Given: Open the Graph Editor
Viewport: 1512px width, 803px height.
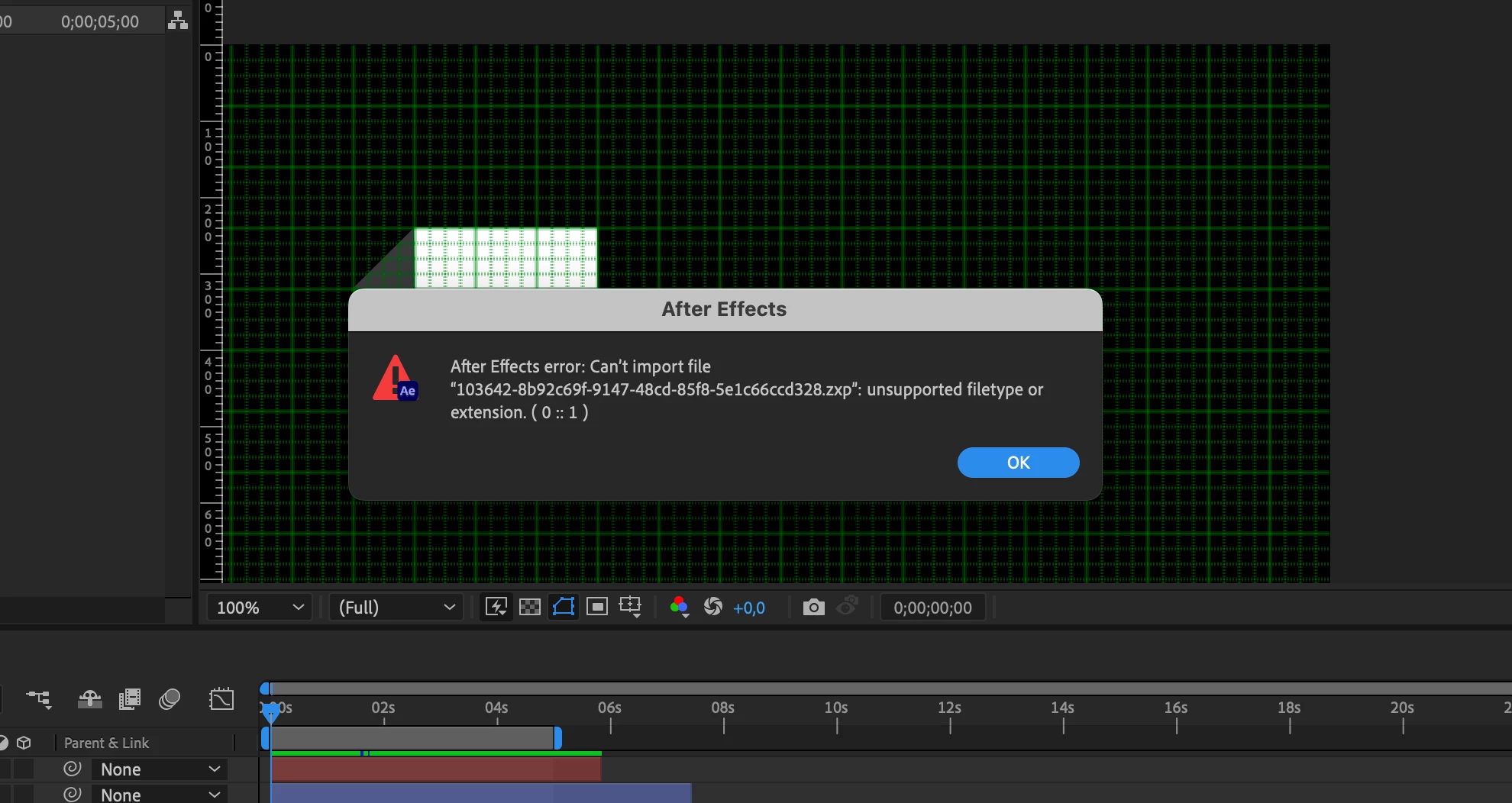Looking at the screenshot, I should point(221,698).
